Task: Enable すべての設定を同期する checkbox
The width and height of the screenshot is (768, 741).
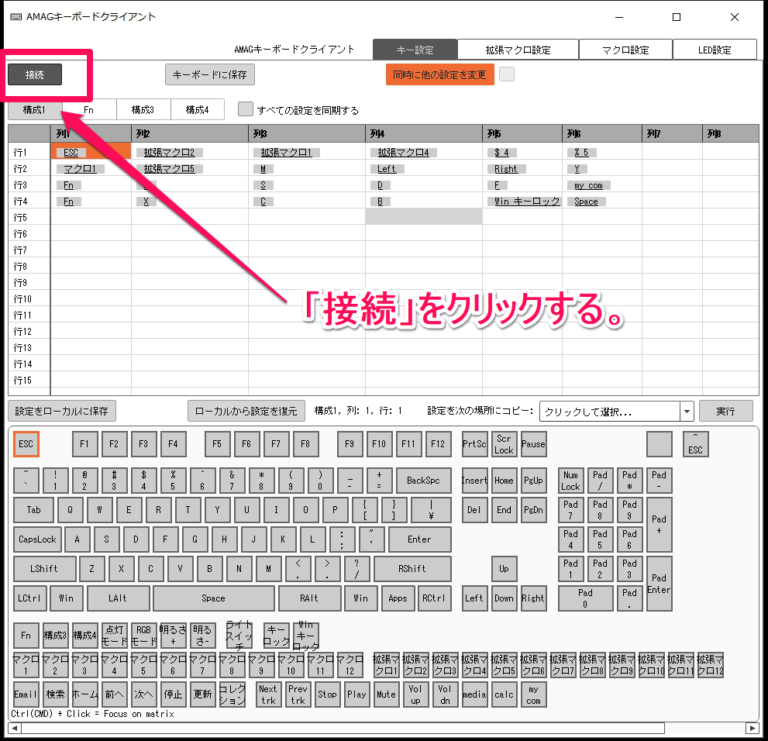Action: (x=245, y=109)
